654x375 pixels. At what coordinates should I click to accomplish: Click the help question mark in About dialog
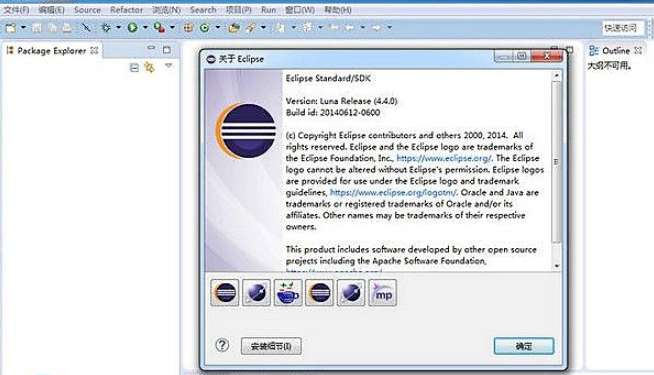click(x=222, y=345)
